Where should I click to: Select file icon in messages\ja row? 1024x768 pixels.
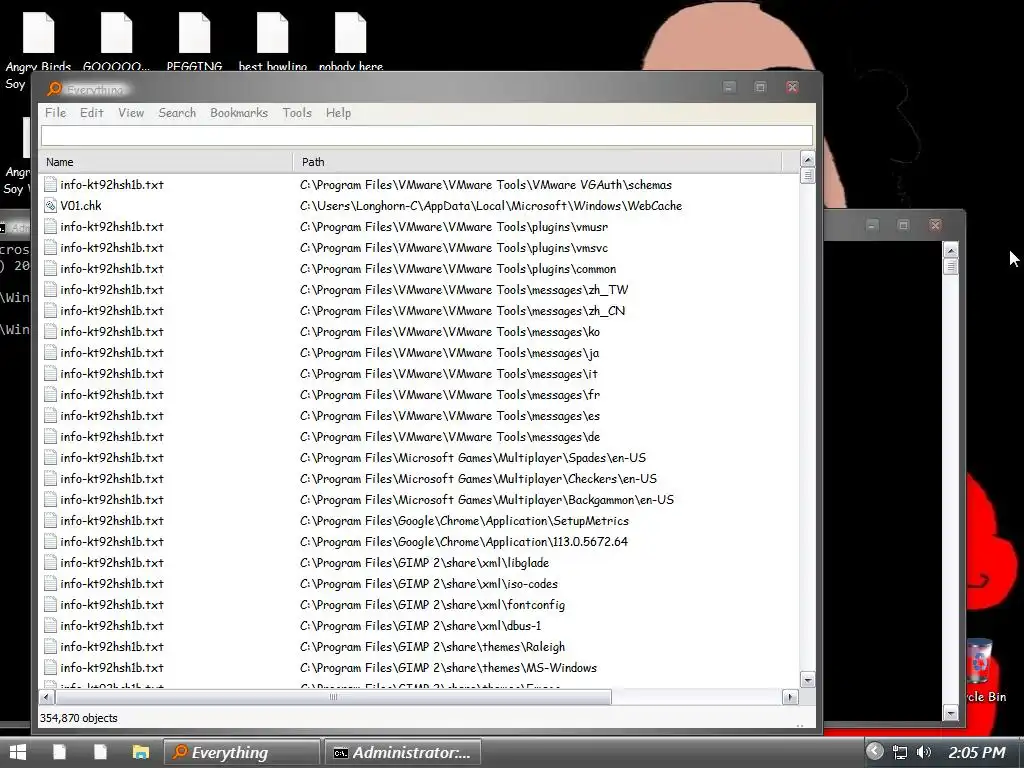pos(50,353)
